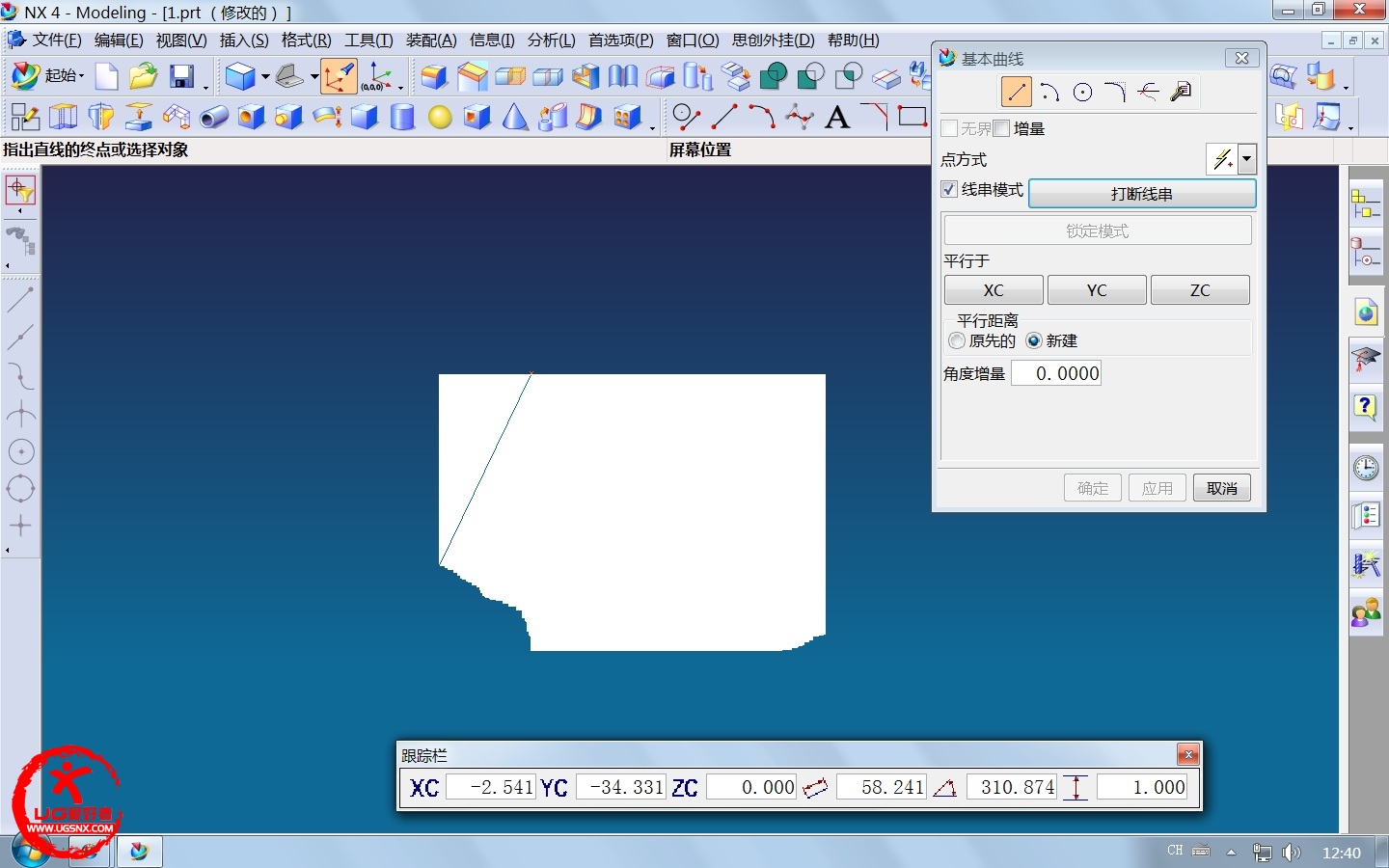Image resolution: width=1389 pixels, height=868 pixels.
Task: Create a Cone primitive
Action: point(515,118)
